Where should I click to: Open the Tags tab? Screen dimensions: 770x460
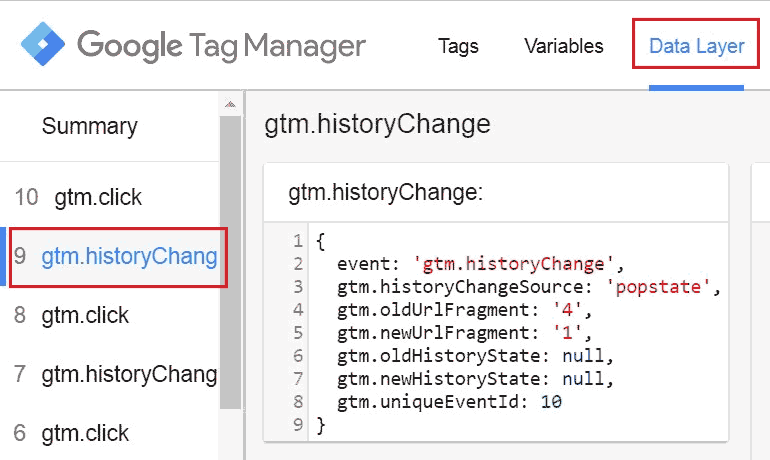click(458, 46)
